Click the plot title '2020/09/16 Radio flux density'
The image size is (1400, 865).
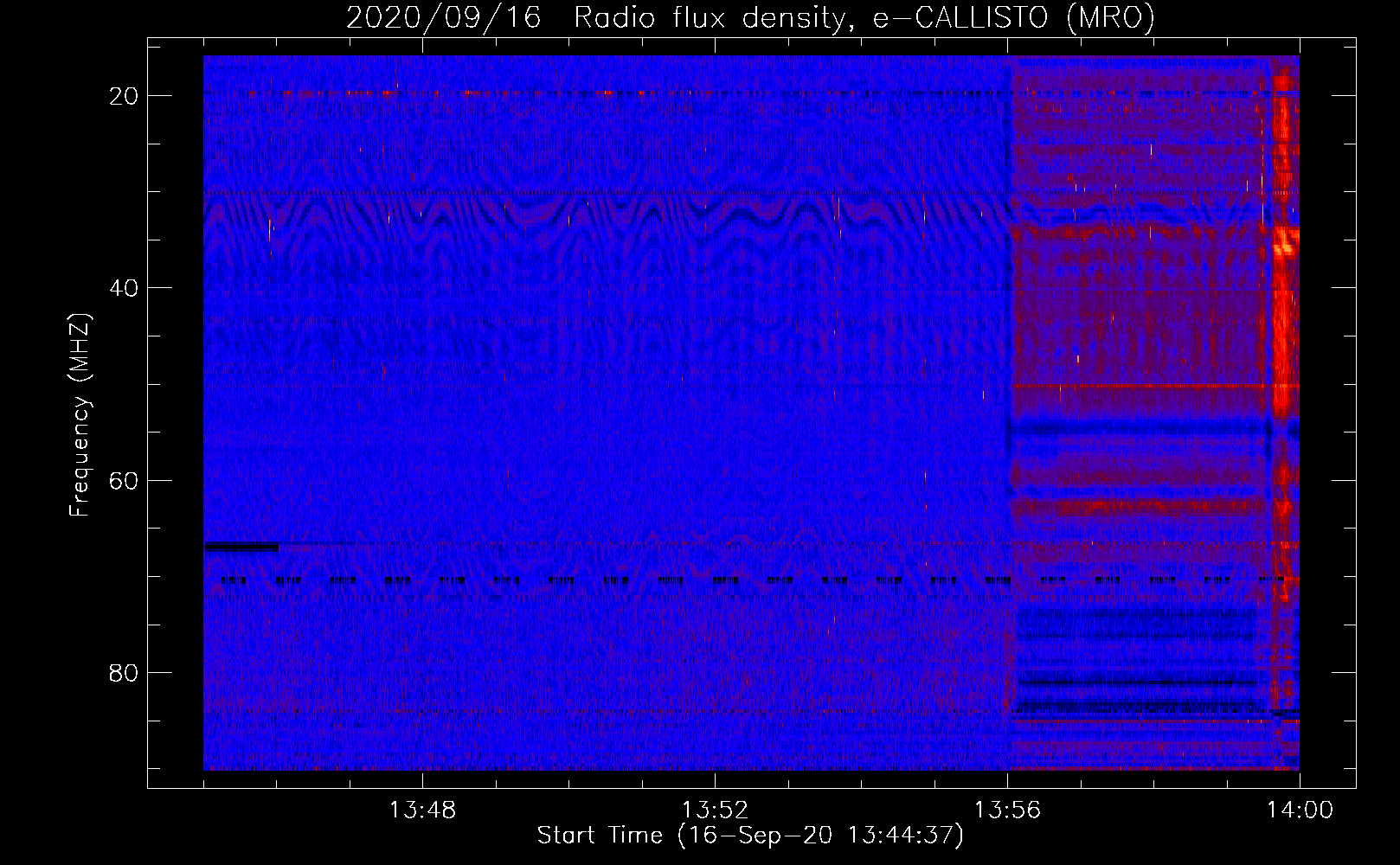(x=750, y=17)
